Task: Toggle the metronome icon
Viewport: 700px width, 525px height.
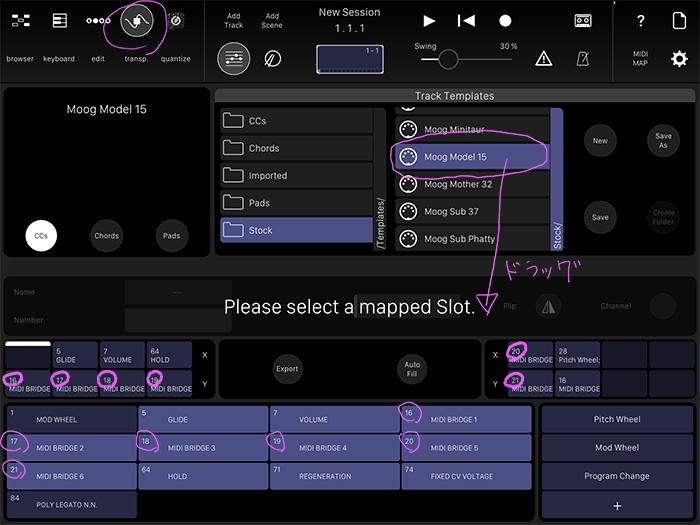Action: [x=583, y=58]
